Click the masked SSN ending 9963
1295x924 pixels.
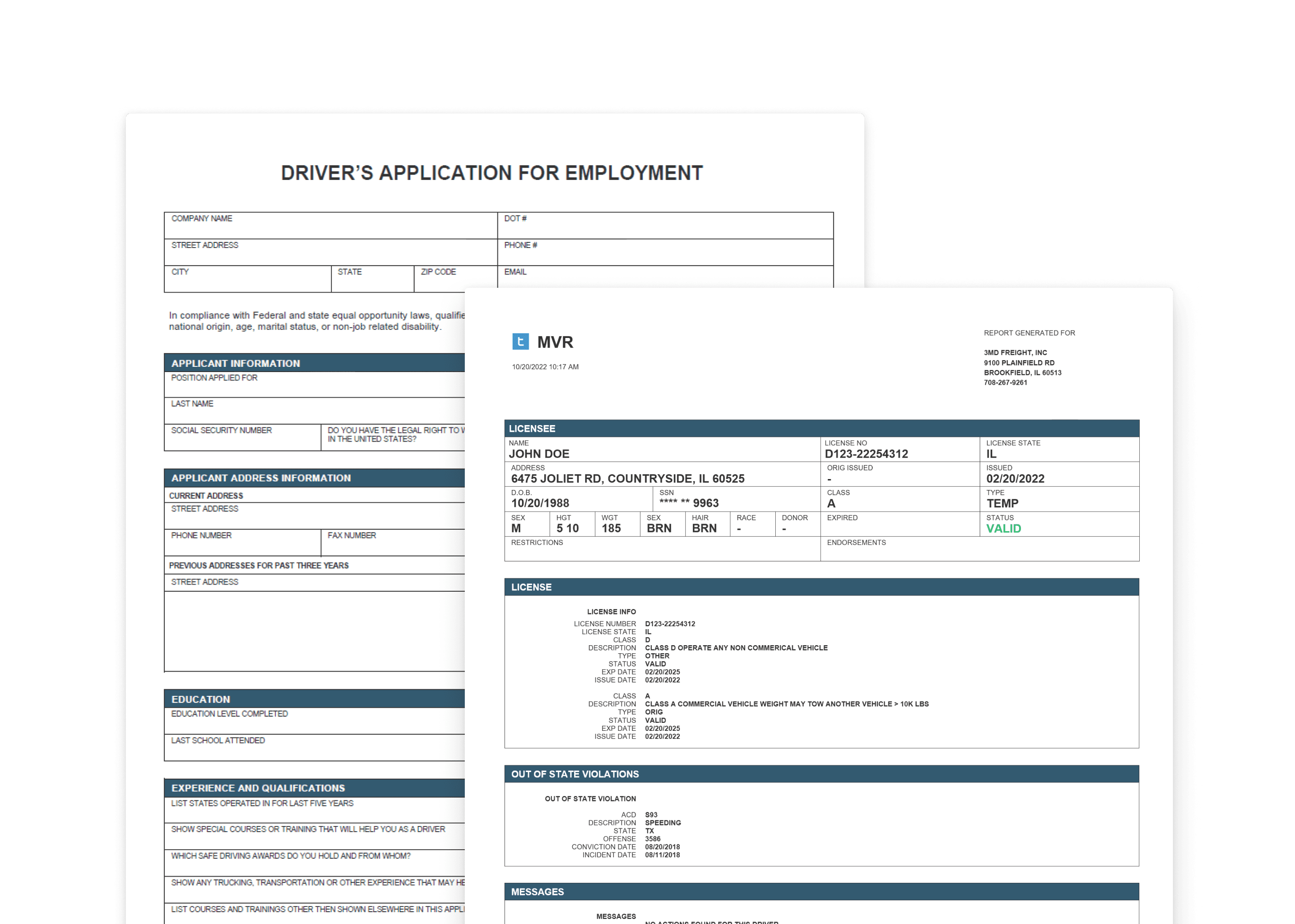tap(689, 503)
